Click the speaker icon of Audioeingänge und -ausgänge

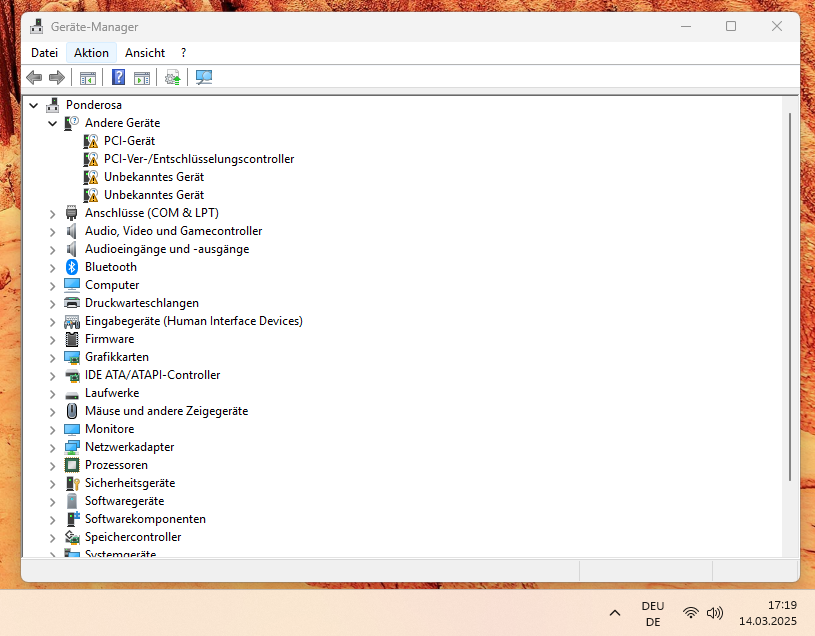pyautogui.click(x=72, y=249)
